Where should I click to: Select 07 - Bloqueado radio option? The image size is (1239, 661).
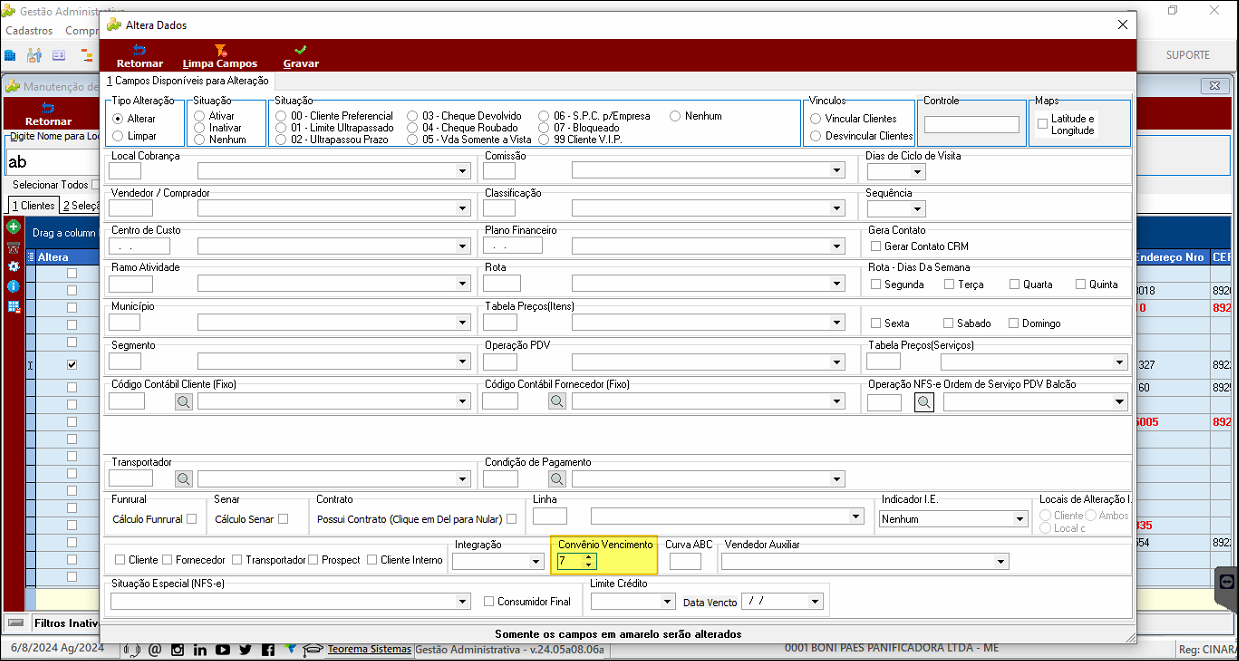coord(545,128)
